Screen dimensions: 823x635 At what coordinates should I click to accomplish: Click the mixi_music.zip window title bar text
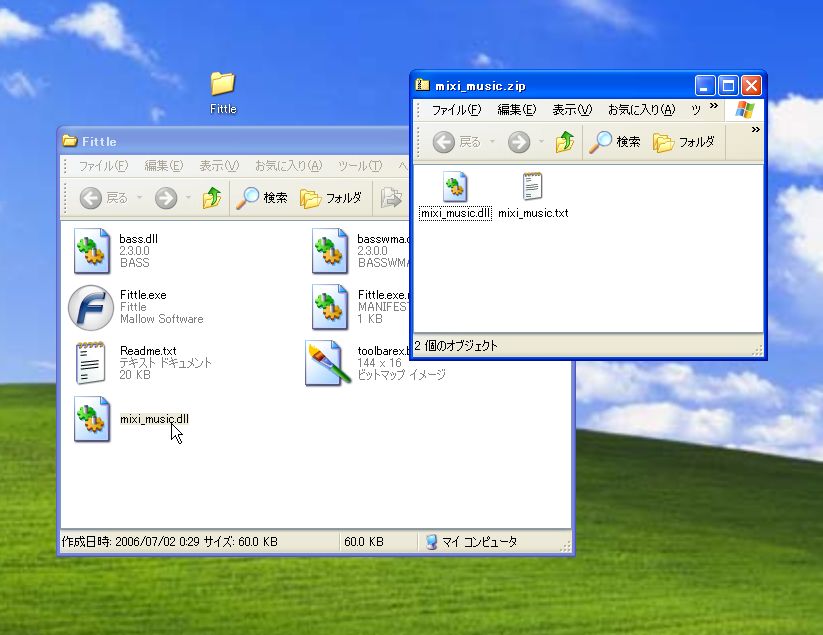click(x=480, y=86)
